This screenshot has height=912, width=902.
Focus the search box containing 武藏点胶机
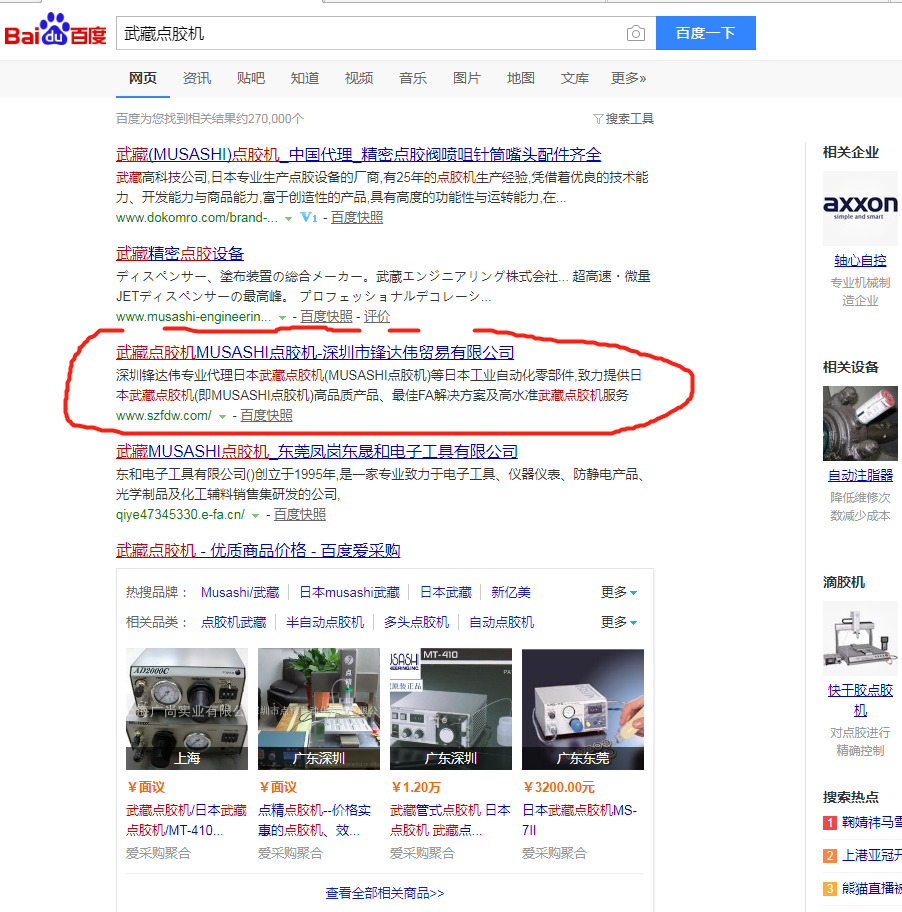[x=386, y=33]
